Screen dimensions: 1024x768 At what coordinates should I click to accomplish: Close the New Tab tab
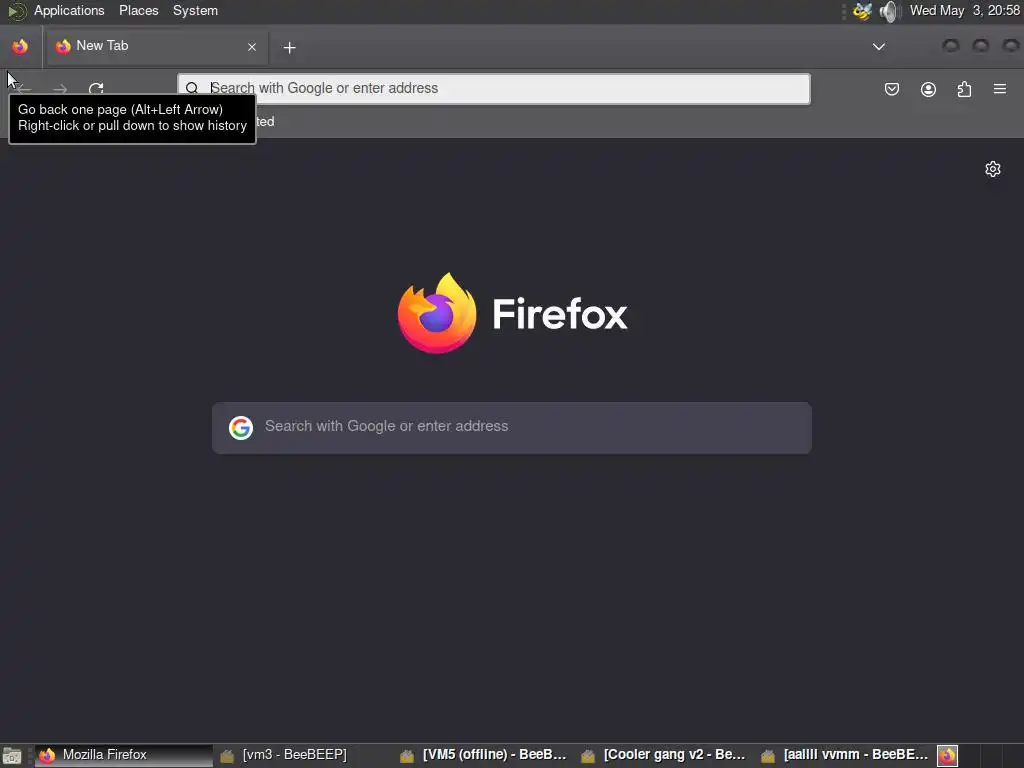click(x=252, y=47)
